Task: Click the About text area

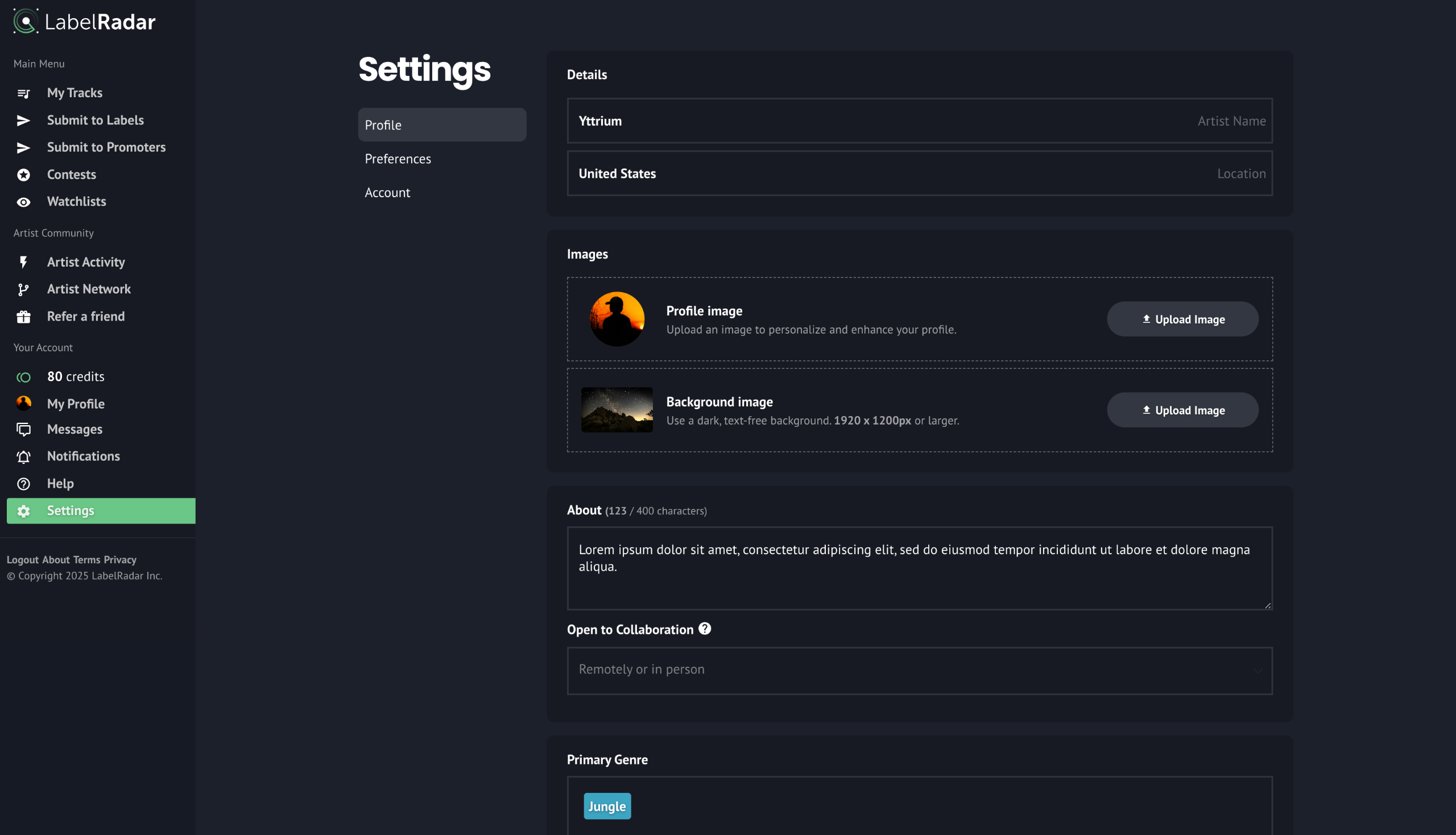Action: [919, 568]
